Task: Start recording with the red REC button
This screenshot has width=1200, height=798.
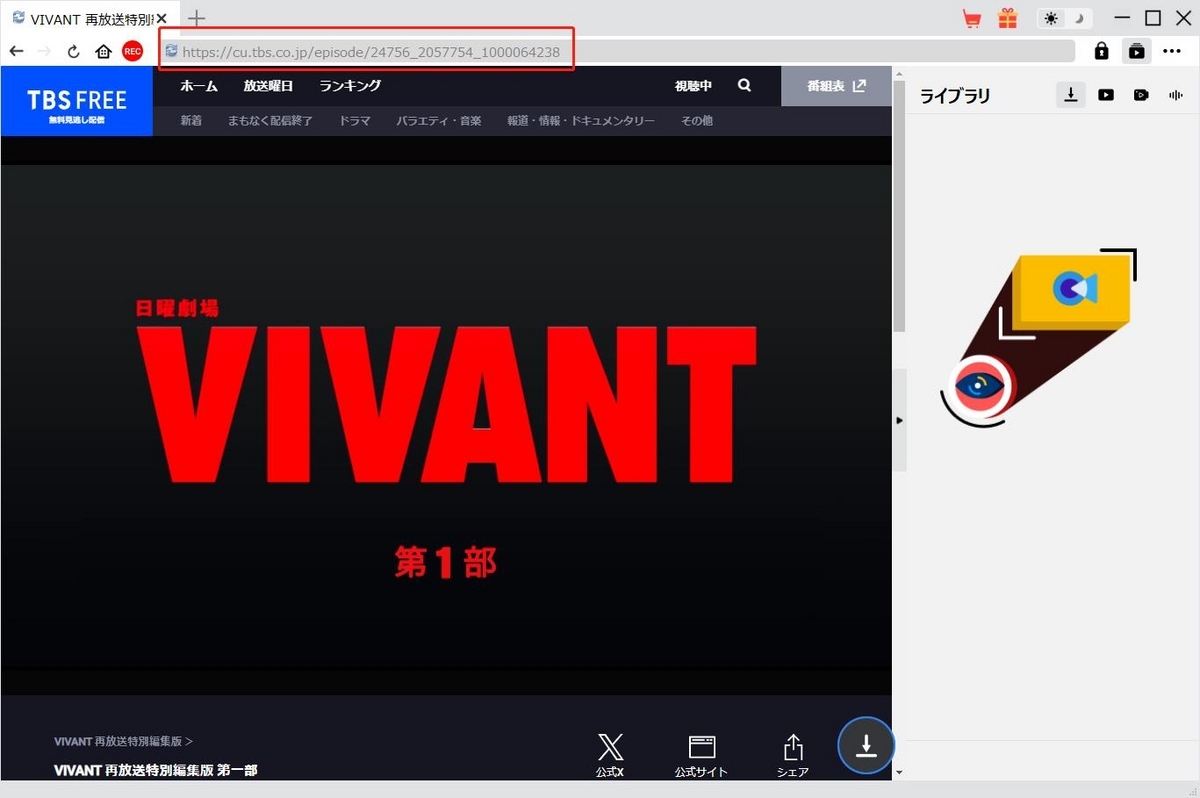Action: tap(132, 51)
